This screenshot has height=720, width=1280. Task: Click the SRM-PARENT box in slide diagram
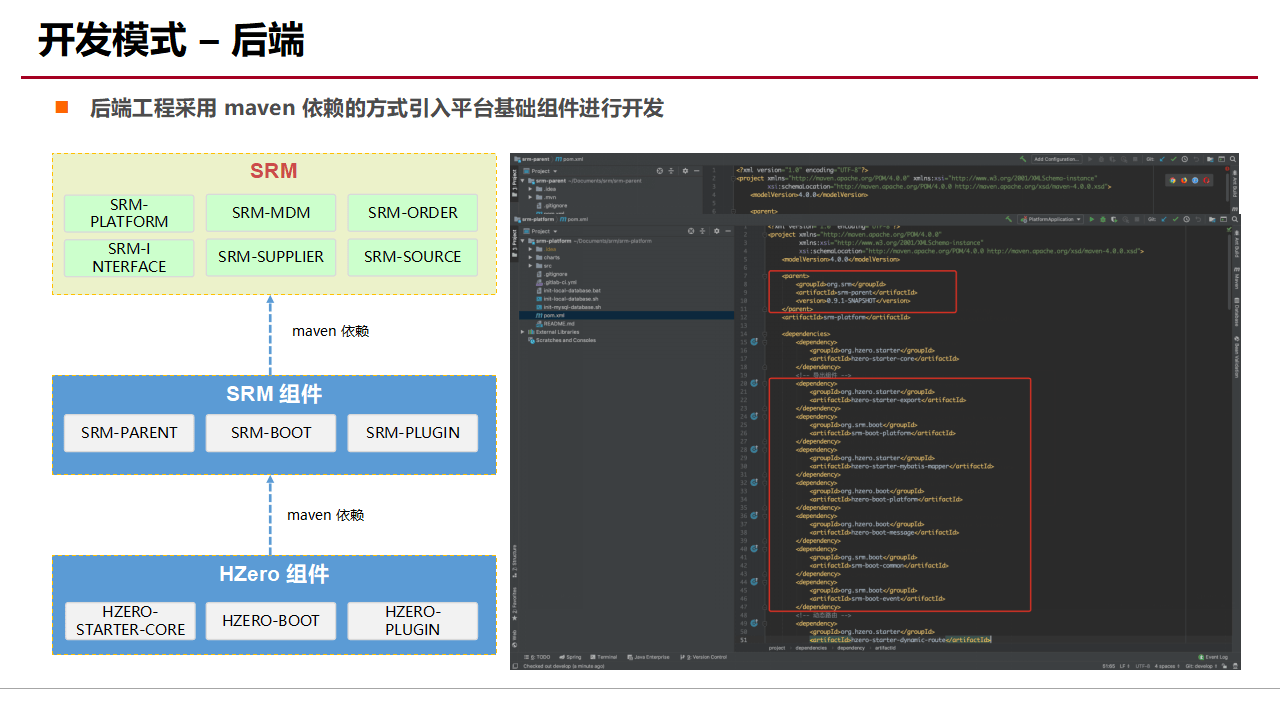pos(129,433)
